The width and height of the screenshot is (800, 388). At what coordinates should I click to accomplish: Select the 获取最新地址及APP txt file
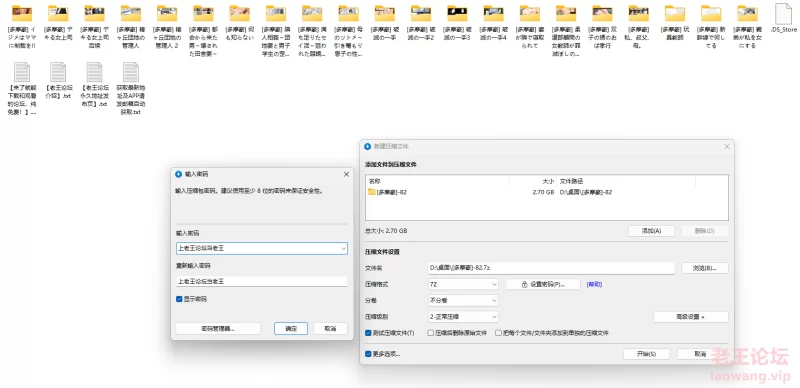pos(131,88)
